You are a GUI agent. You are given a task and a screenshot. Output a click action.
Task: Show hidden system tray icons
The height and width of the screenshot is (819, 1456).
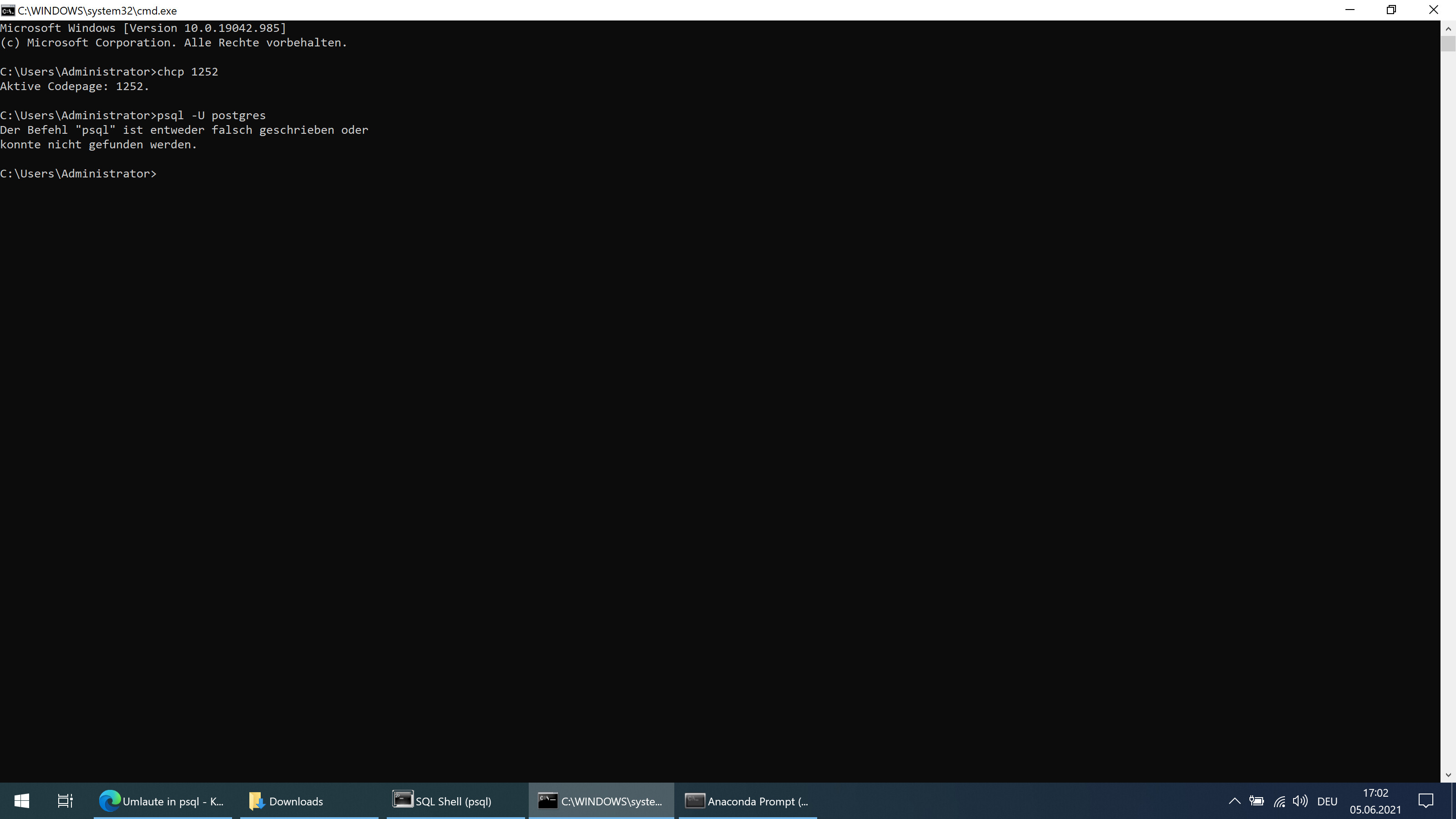point(1234,801)
